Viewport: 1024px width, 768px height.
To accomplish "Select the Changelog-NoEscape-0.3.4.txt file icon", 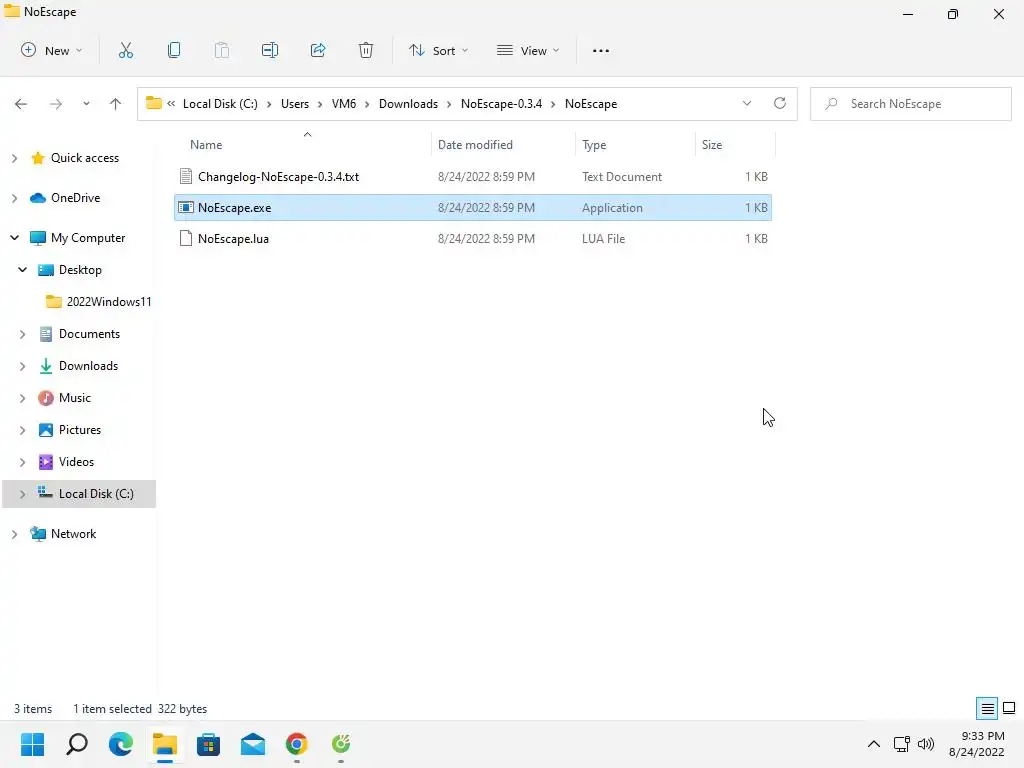I will [185, 176].
